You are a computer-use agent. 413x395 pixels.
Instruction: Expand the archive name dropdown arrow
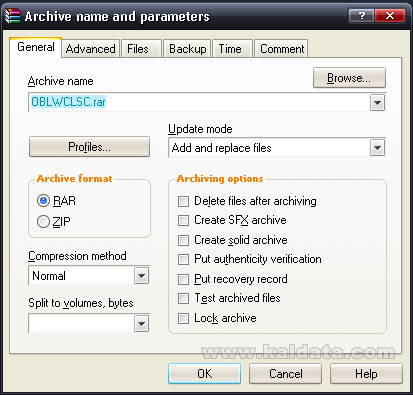click(x=377, y=102)
